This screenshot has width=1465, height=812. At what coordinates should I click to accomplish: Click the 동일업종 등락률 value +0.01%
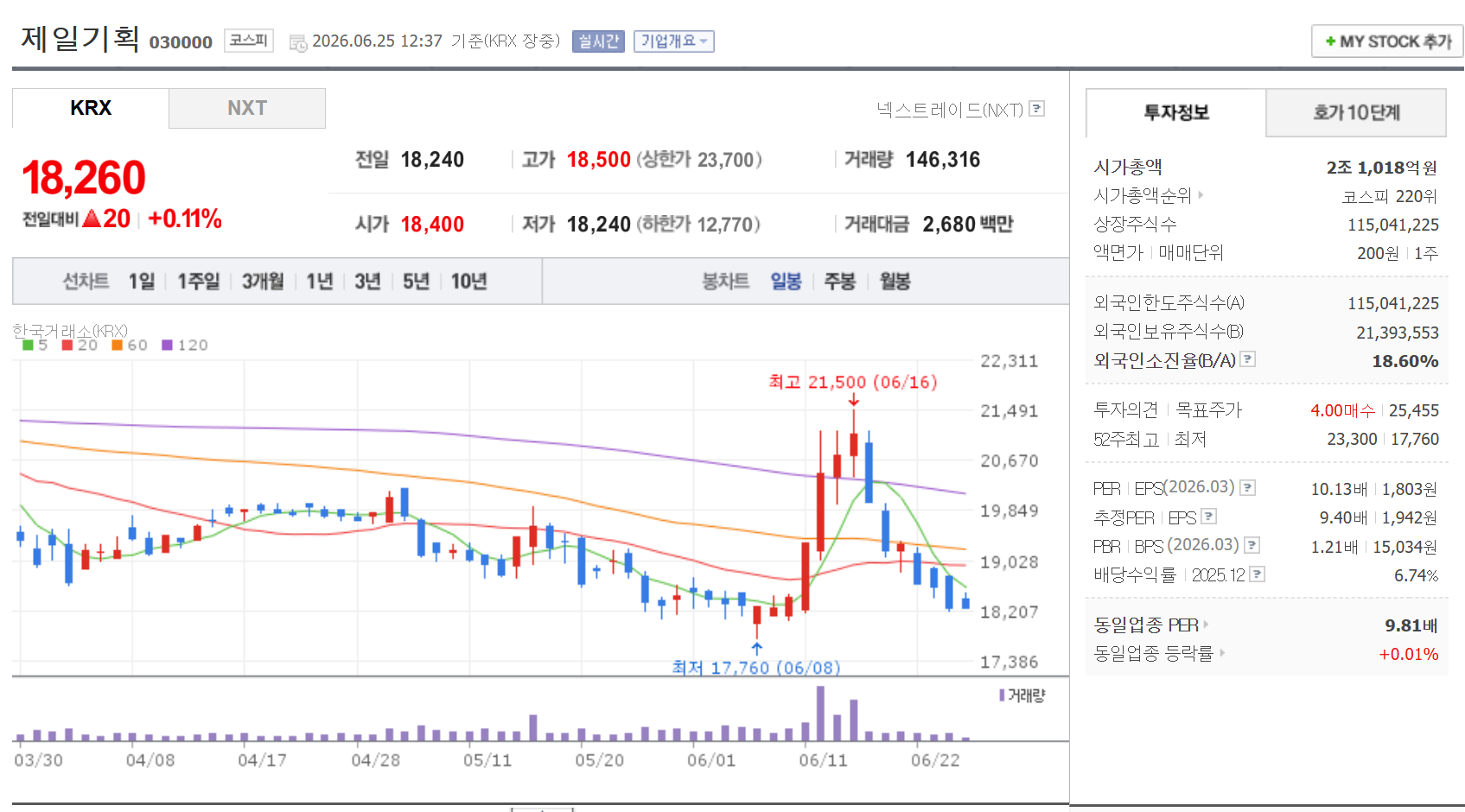pos(1409,654)
